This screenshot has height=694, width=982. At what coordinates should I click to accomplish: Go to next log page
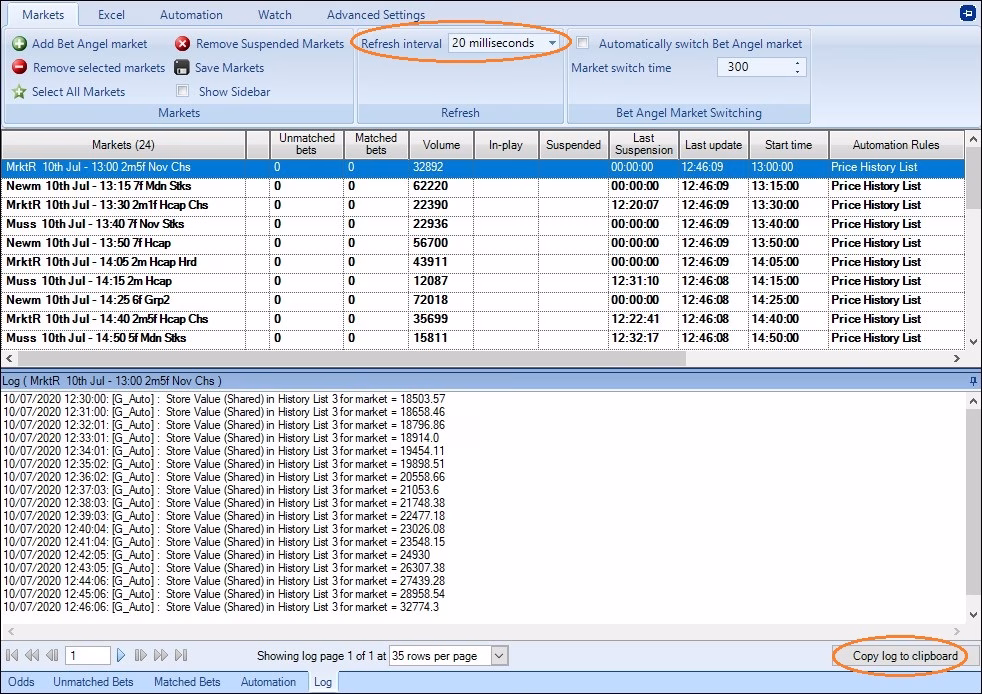[121, 655]
